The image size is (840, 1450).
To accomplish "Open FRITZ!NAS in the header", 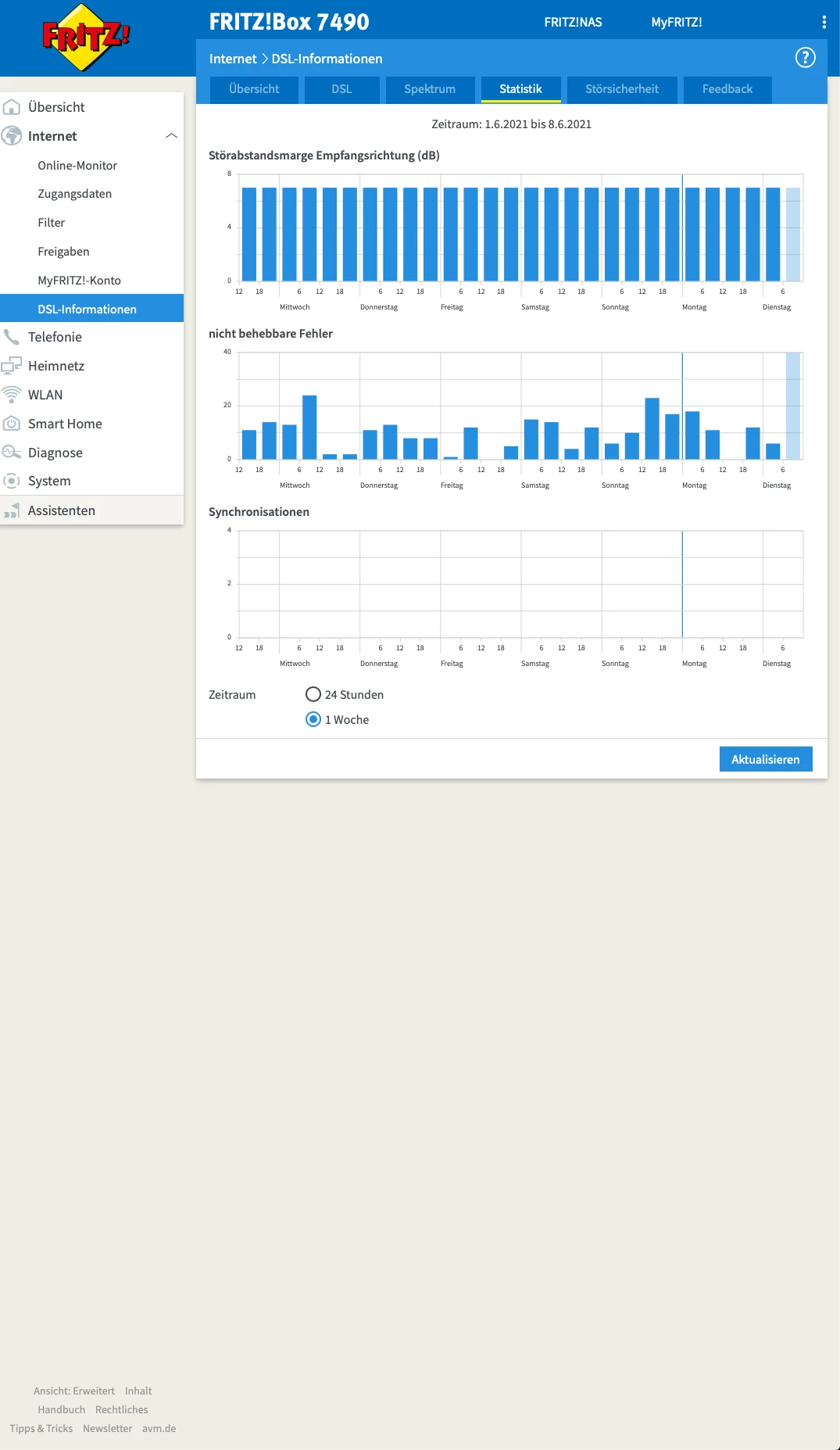I will coord(573,22).
